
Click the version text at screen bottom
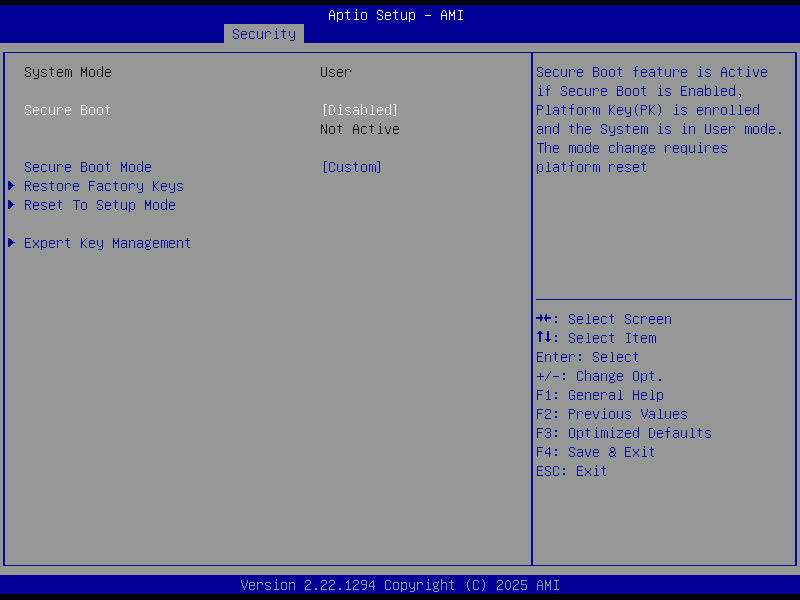(400, 585)
